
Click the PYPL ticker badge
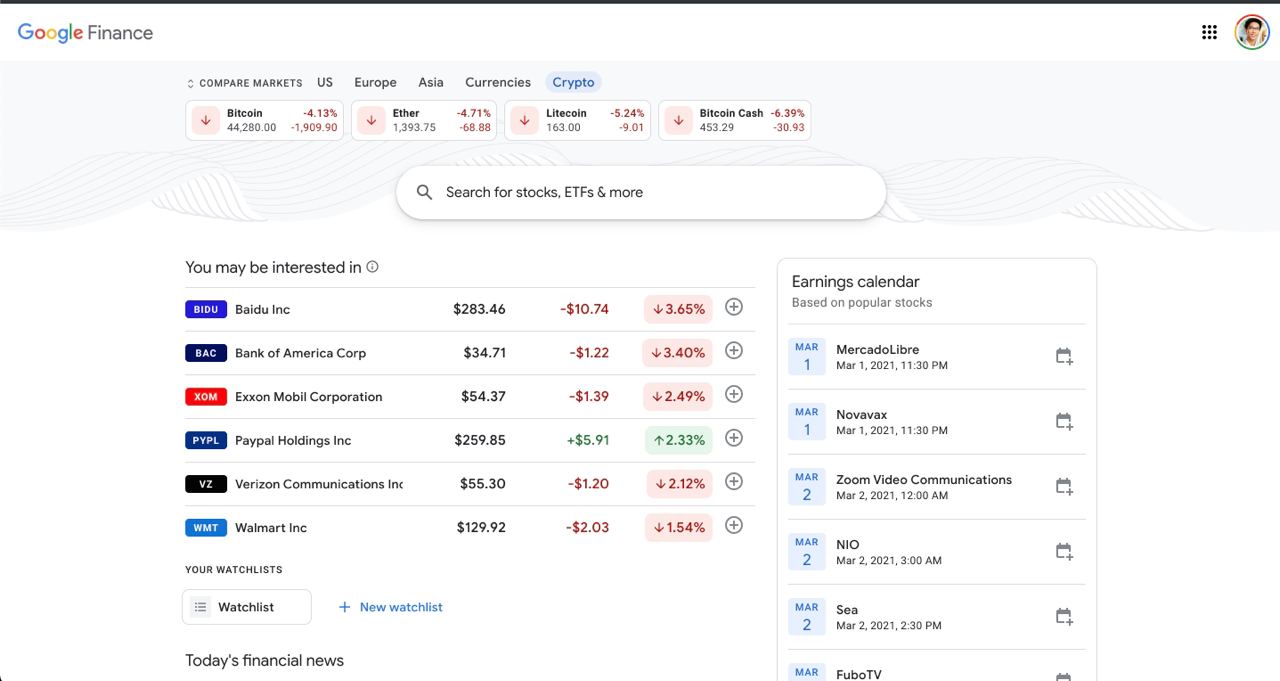click(x=206, y=441)
